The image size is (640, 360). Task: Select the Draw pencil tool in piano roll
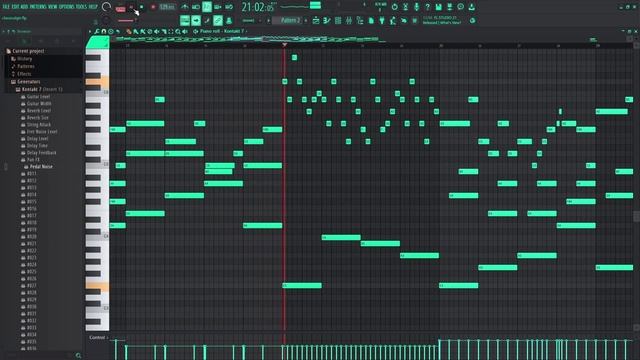(129, 31)
